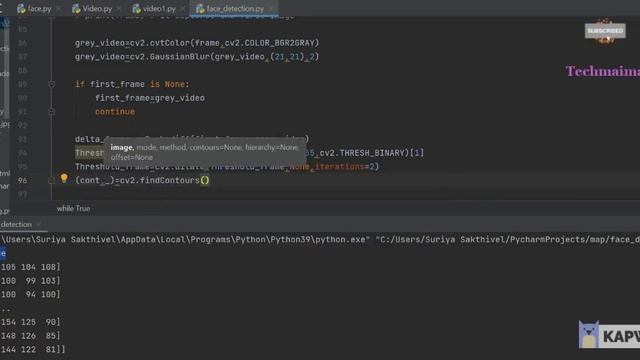
Task: Toggle the fold marker beside the continue line
Action: 52,111
